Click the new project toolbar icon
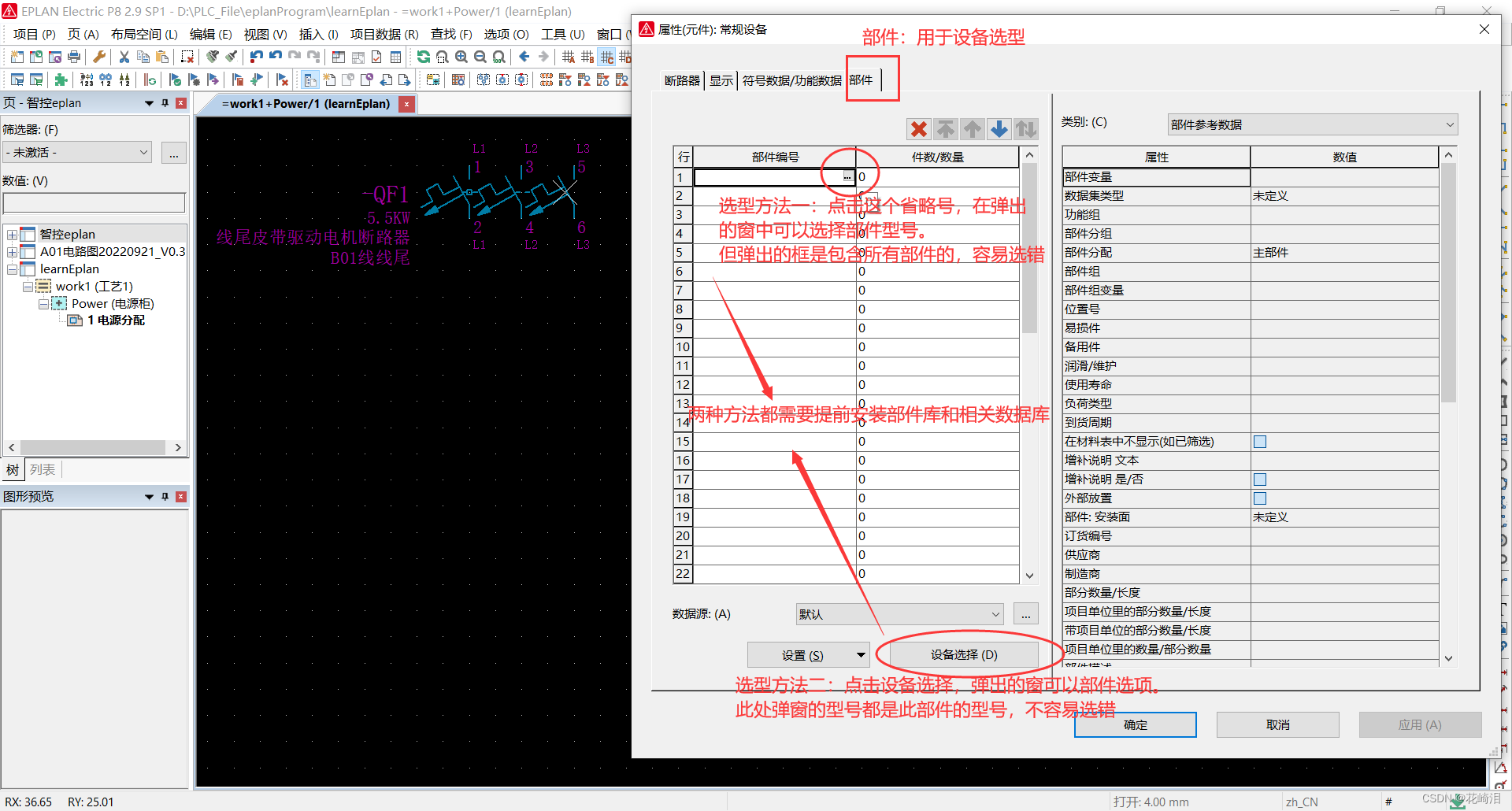Viewport: 1512px width, 811px height. [x=17, y=57]
